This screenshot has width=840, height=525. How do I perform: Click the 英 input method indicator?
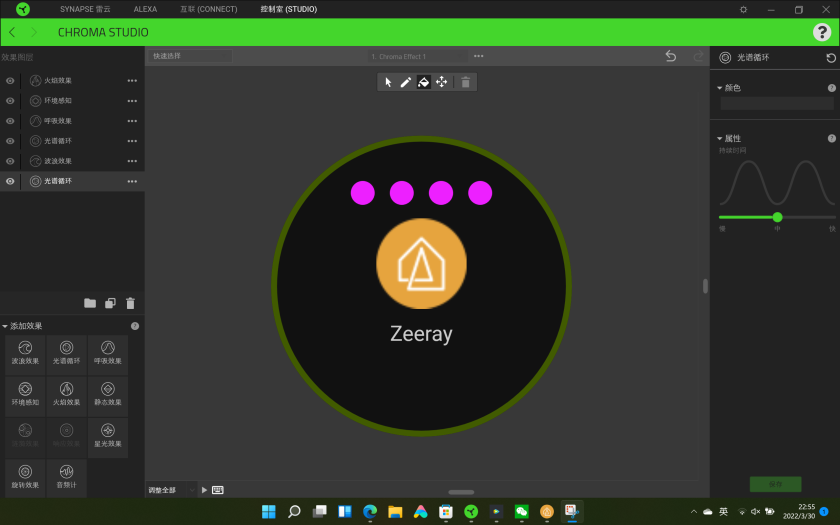[723, 512]
